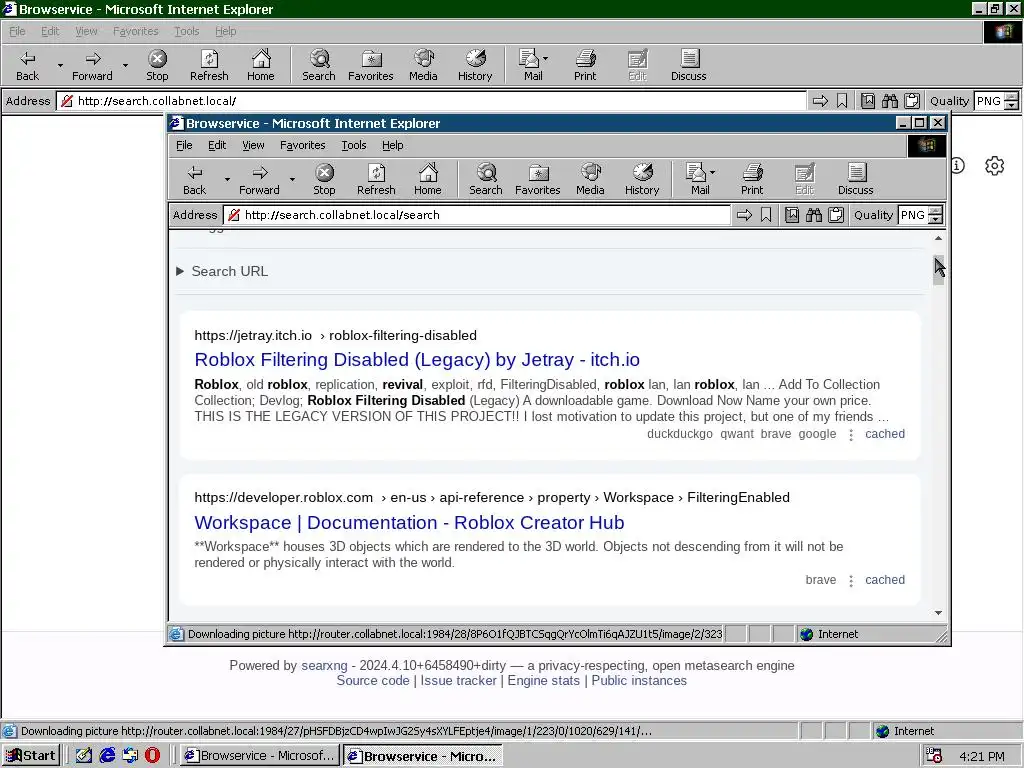
Task: Click the inner window address field
Action: [x=477, y=215]
